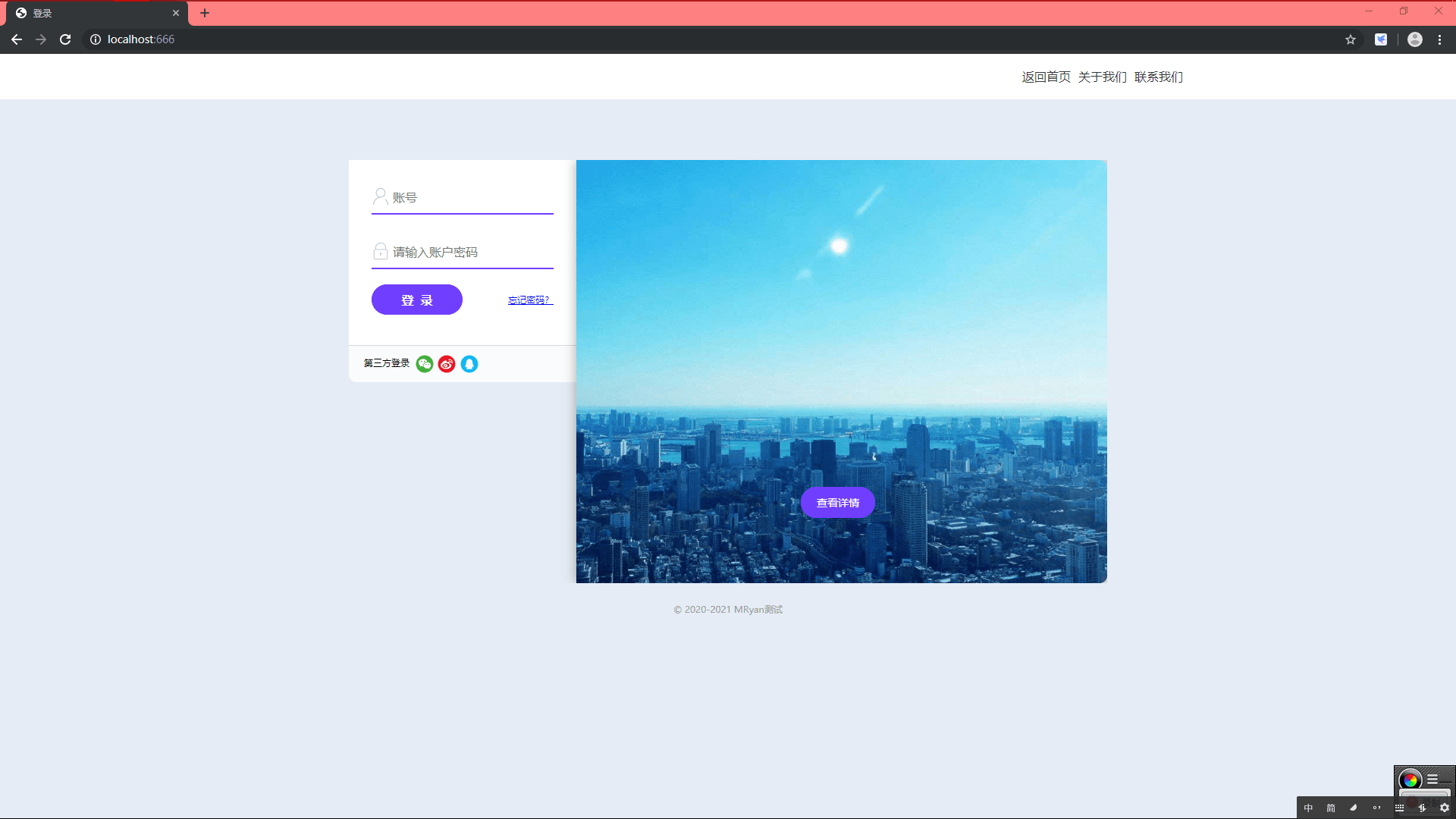Go to 联系我们 nav item

point(1158,77)
